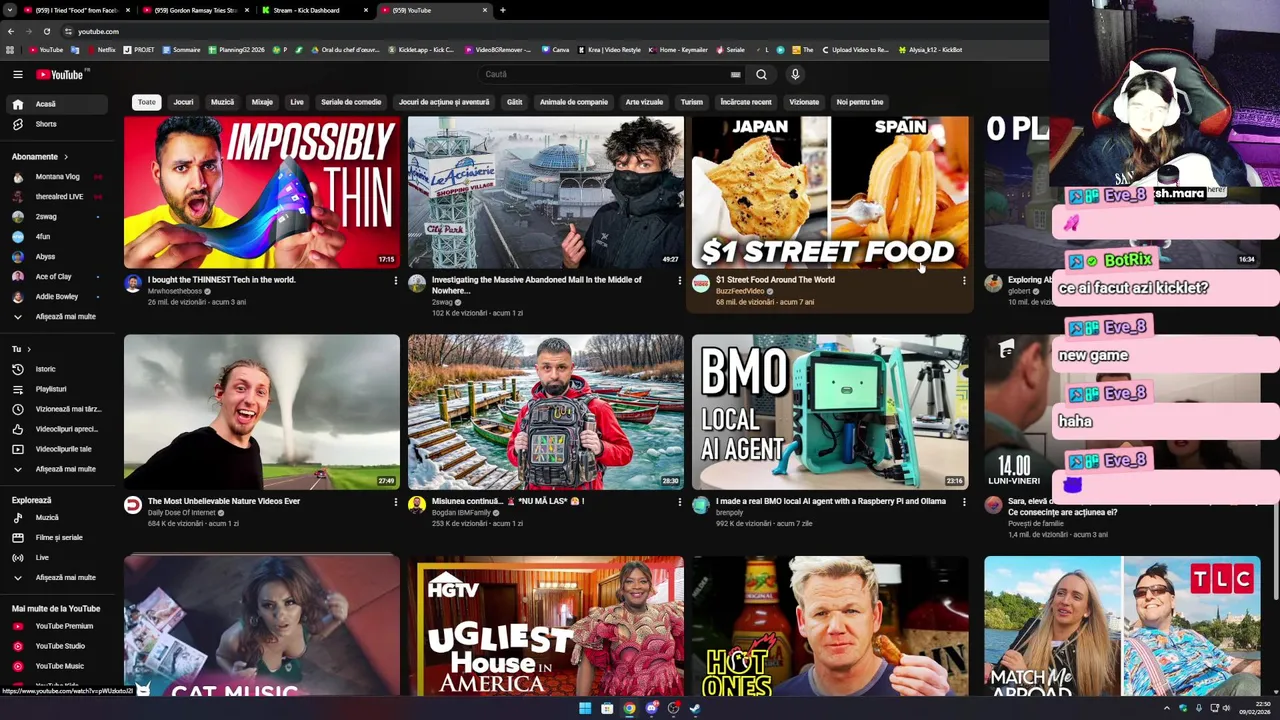Screen dimensions: 1280x720
Task: Select the Jocuri filter chip
Action: tap(183, 102)
